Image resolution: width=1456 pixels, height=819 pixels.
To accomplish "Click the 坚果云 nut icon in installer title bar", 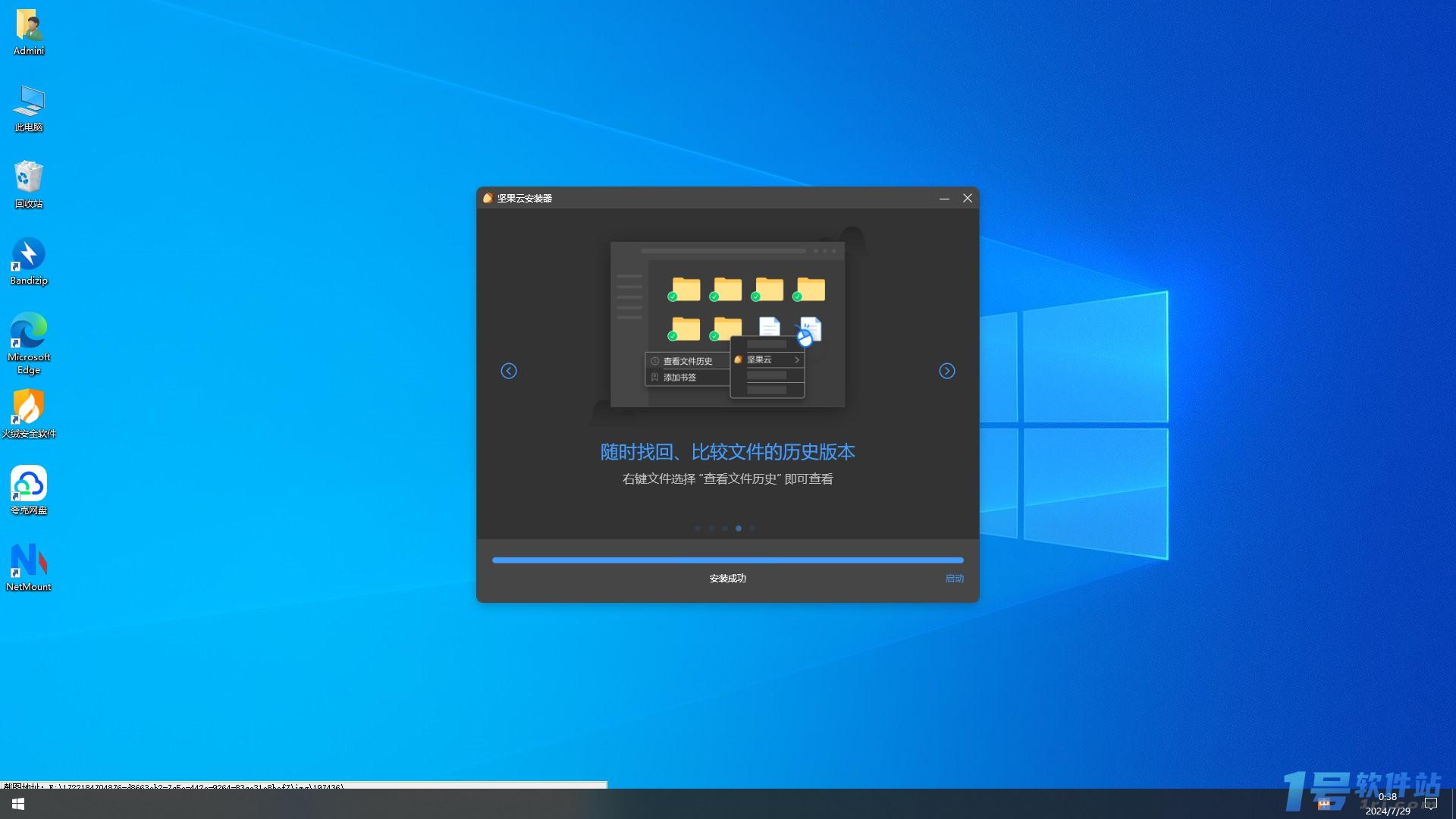I will pyautogui.click(x=488, y=198).
